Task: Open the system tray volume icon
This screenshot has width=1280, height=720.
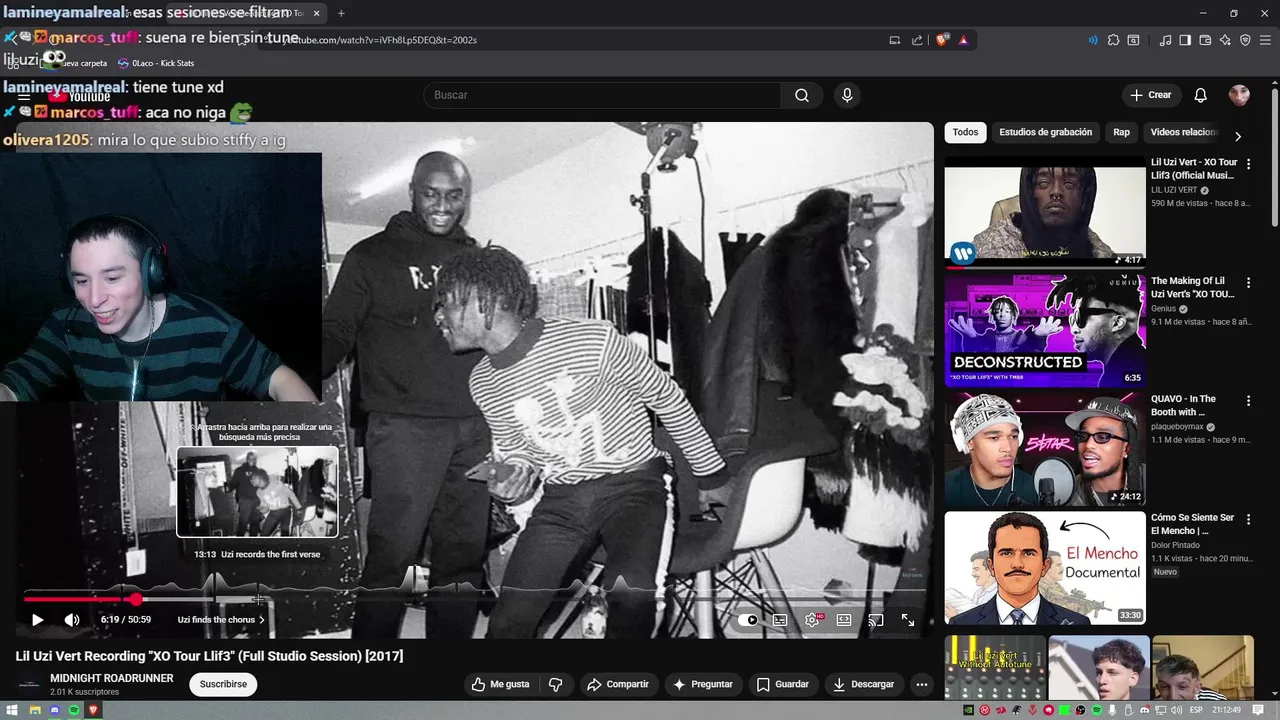Action: pyautogui.click(x=1177, y=710)
